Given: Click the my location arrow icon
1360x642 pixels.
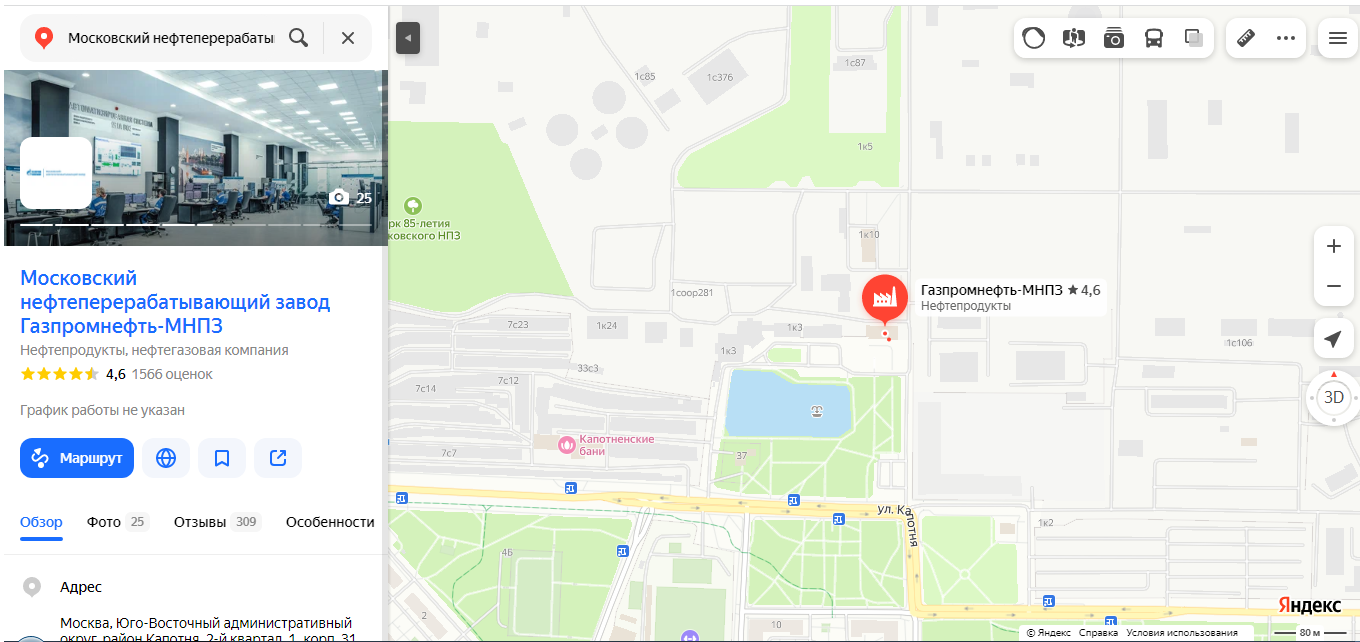Looking at the screenshot, I should click(x=1333, y=340).
